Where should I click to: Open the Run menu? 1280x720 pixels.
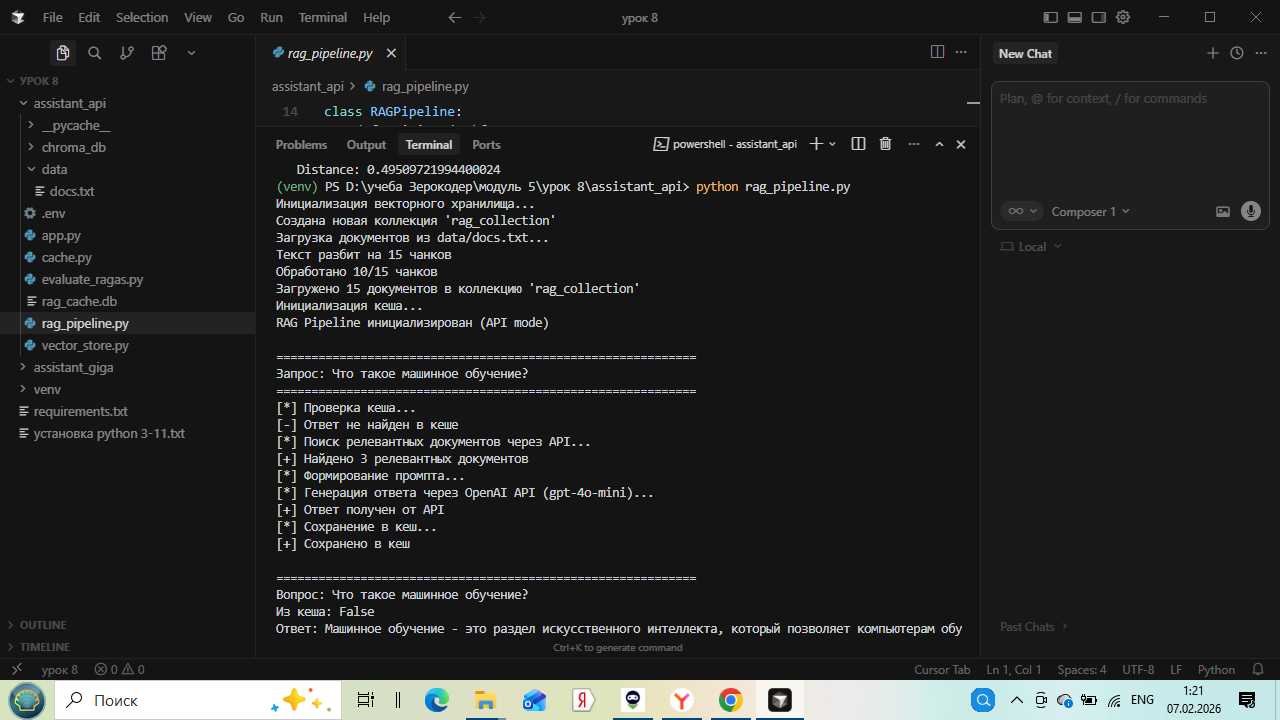click(x=271, y=17)
